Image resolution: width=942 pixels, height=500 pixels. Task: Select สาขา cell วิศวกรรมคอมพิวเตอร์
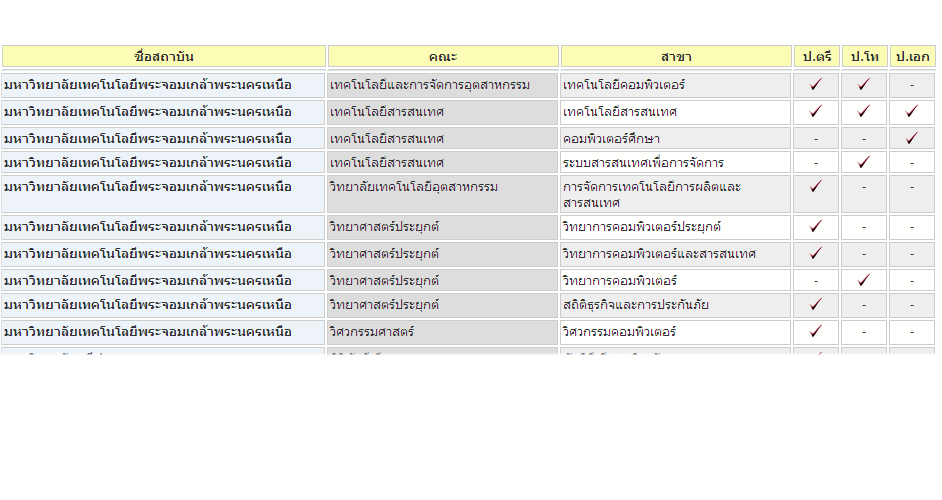pos(676,332)
